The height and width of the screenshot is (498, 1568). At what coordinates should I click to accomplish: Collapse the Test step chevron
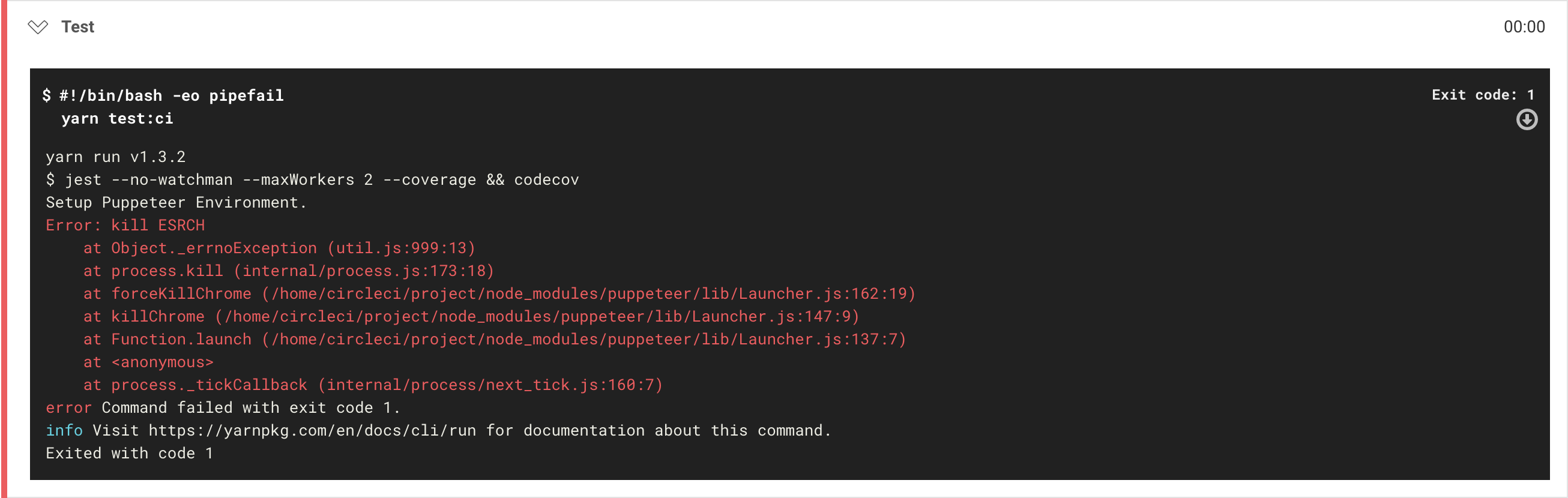38,27
